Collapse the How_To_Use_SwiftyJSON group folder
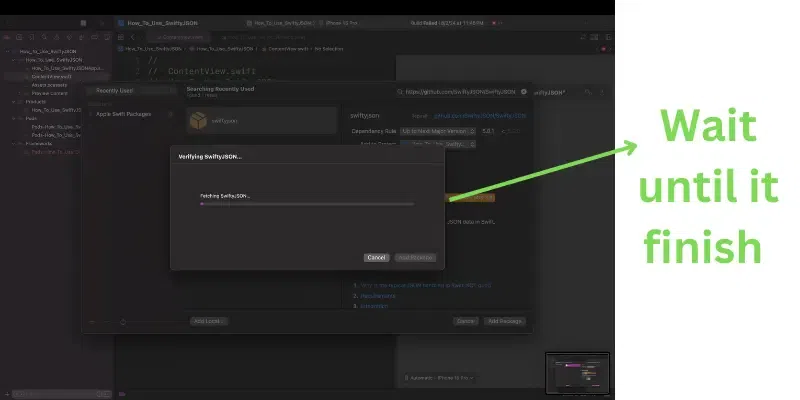The width and height of the screenshot is (800, 400). [x=14, y=60]
